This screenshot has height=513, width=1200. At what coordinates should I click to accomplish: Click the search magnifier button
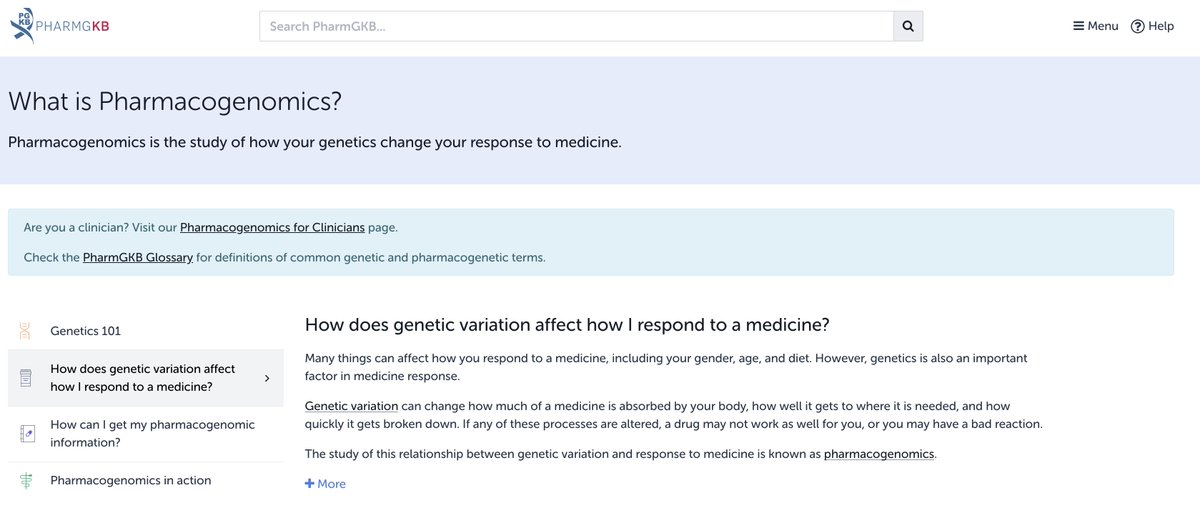[x=908, y=26]
